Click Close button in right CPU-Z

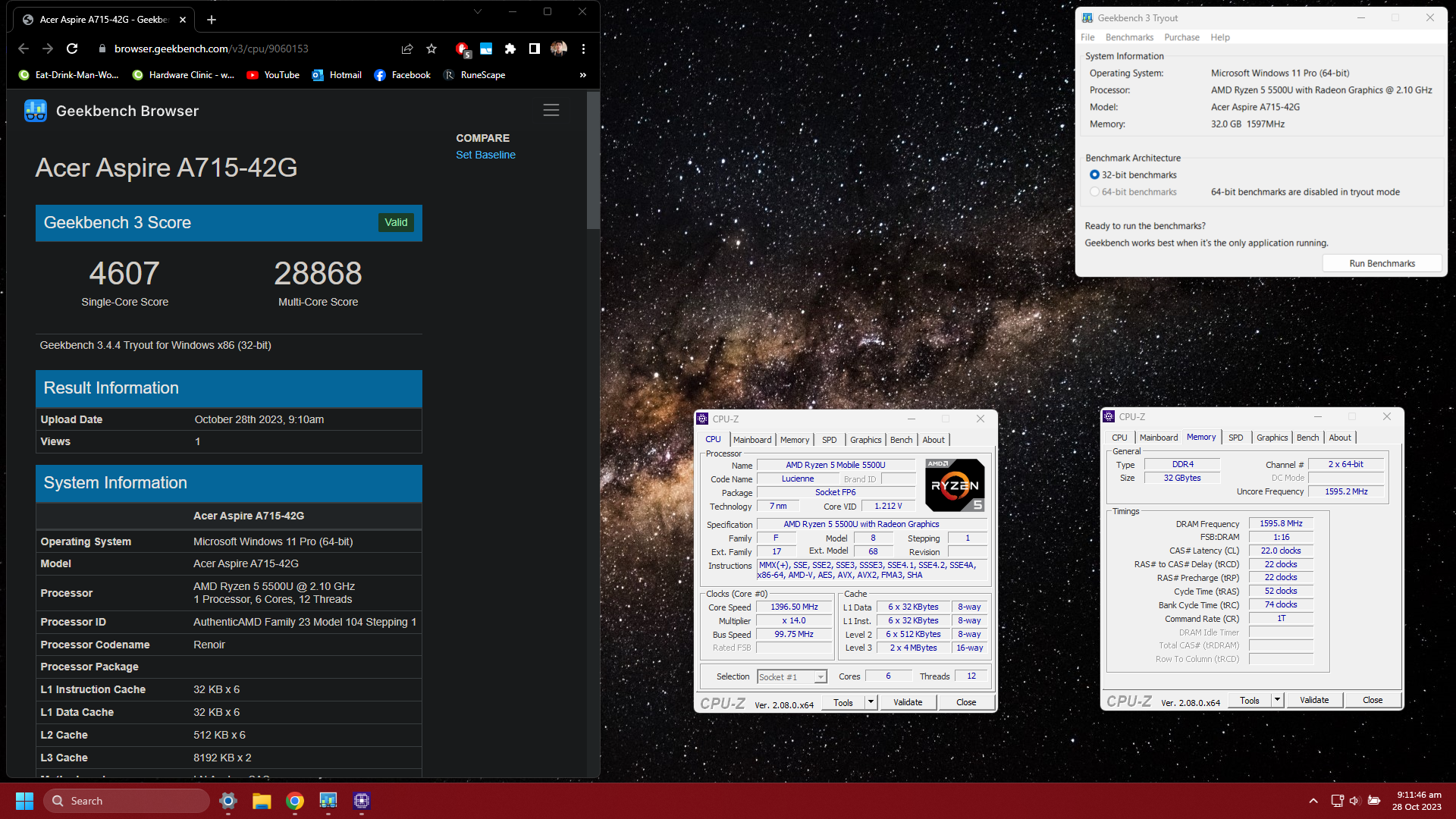click(x=1373, y=700)
